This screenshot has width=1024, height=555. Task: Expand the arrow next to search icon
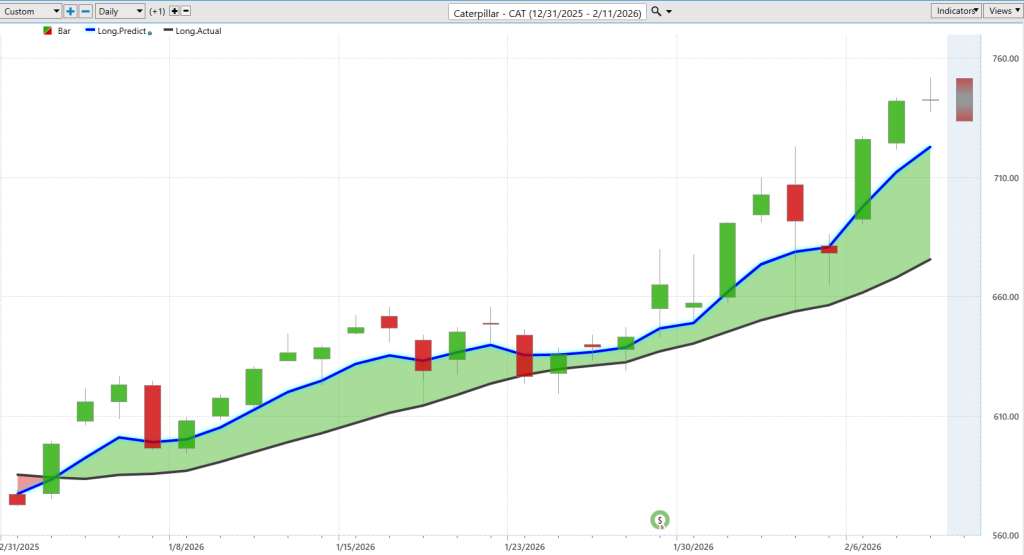click(669, 12)
